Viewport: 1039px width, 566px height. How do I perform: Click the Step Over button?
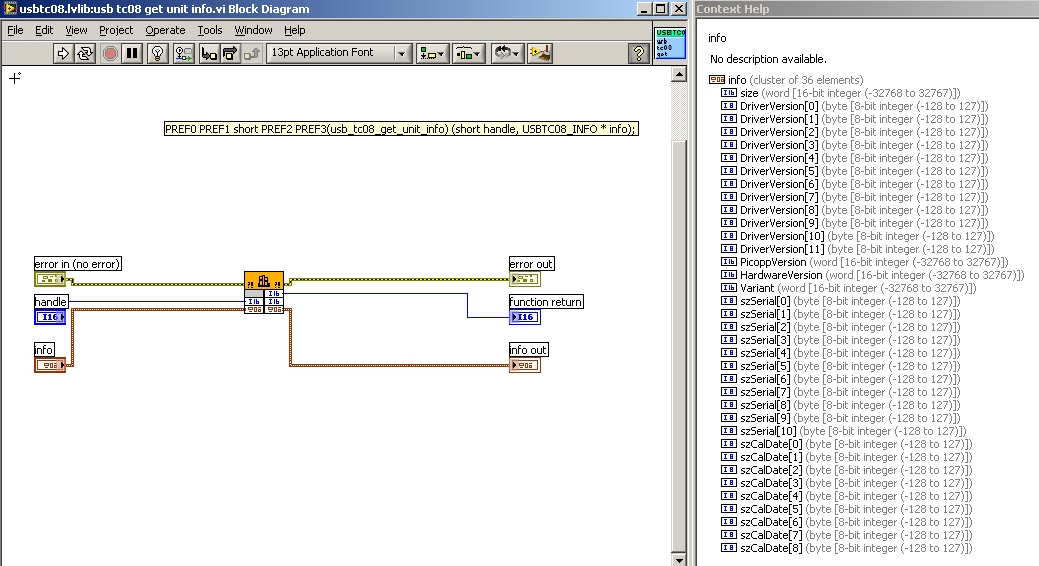(x=231, y=53)
